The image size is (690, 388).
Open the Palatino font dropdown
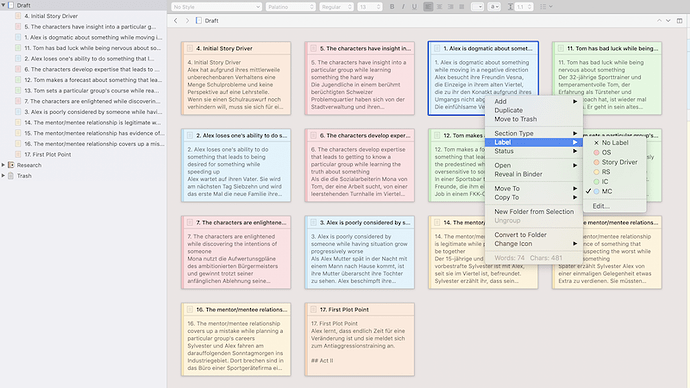[290, 7]
